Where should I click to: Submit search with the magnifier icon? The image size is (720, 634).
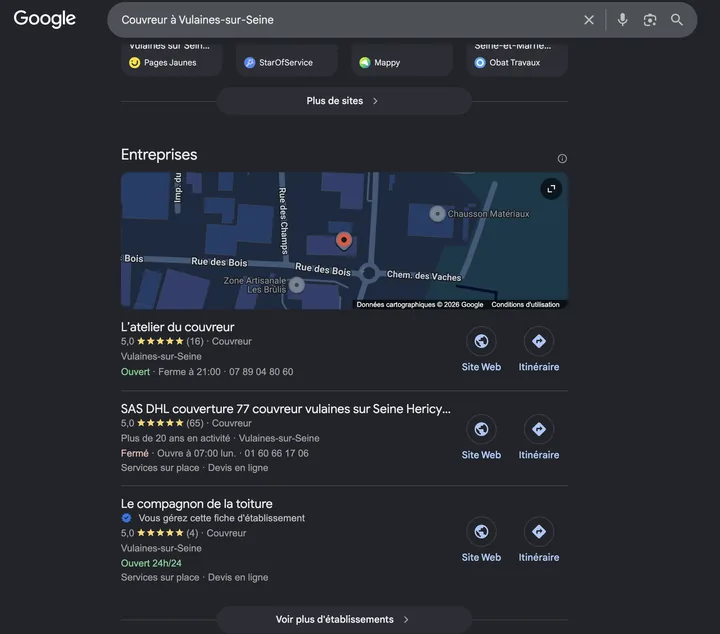[676, 20]
